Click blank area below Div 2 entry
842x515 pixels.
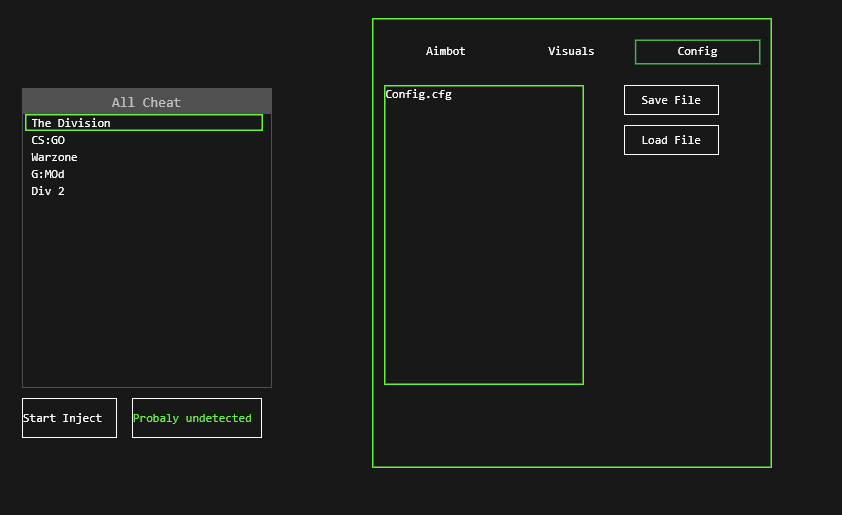[147, 290]
